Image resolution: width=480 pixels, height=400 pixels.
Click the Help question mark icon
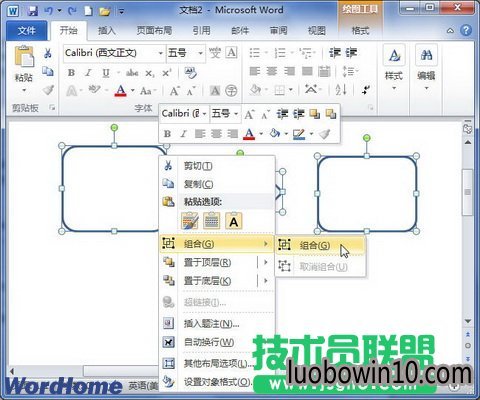[x=466, y=30]
